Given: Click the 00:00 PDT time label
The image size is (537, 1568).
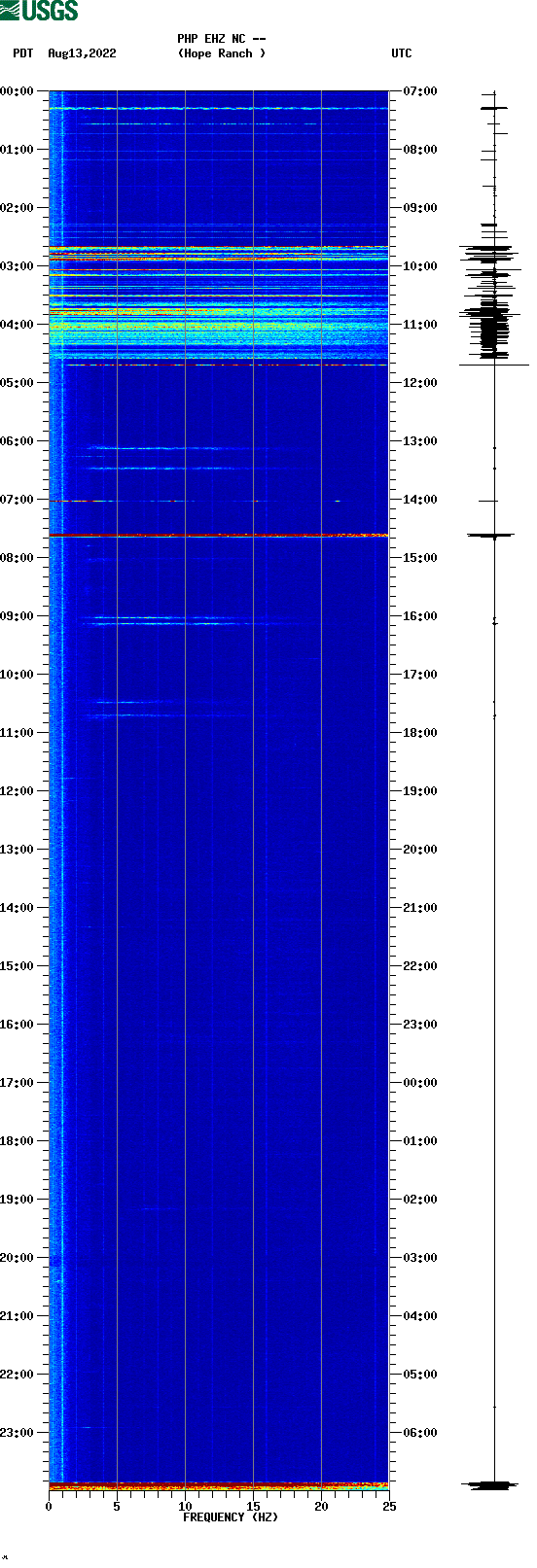Looking at the screenshot, I should point(17,91).
